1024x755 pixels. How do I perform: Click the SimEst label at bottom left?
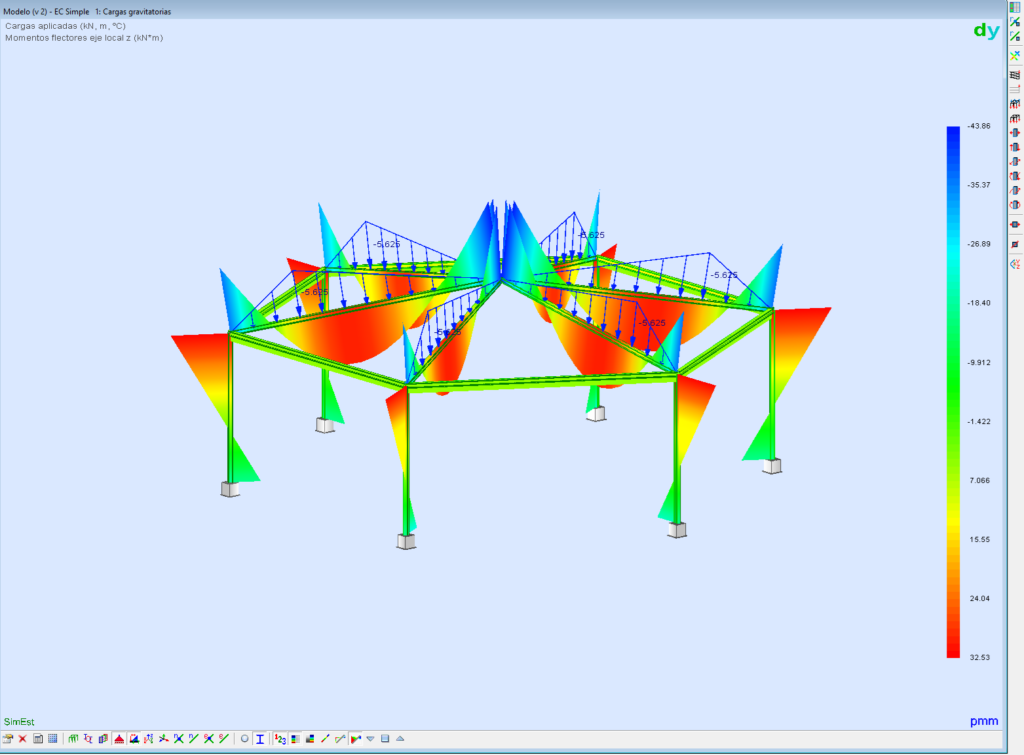[18, 721]
